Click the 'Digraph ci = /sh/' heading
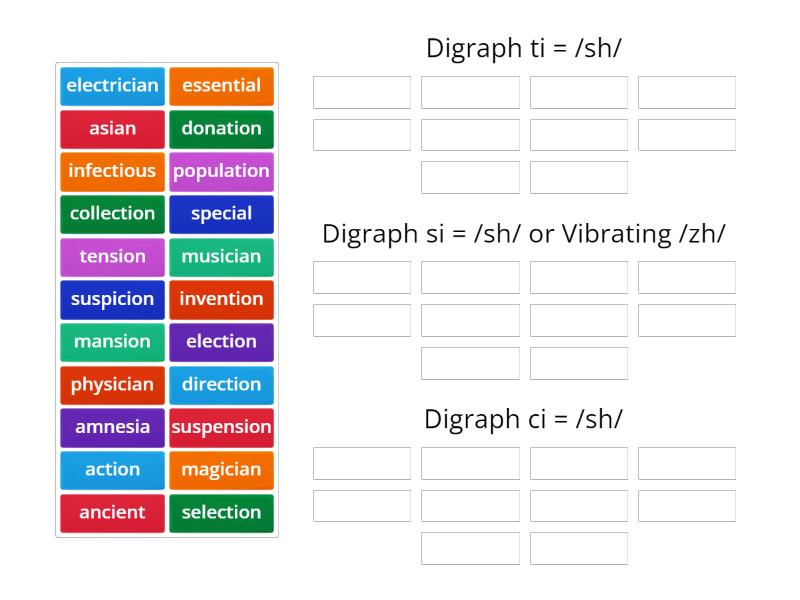800x600 pixels. tap(523, 420)
